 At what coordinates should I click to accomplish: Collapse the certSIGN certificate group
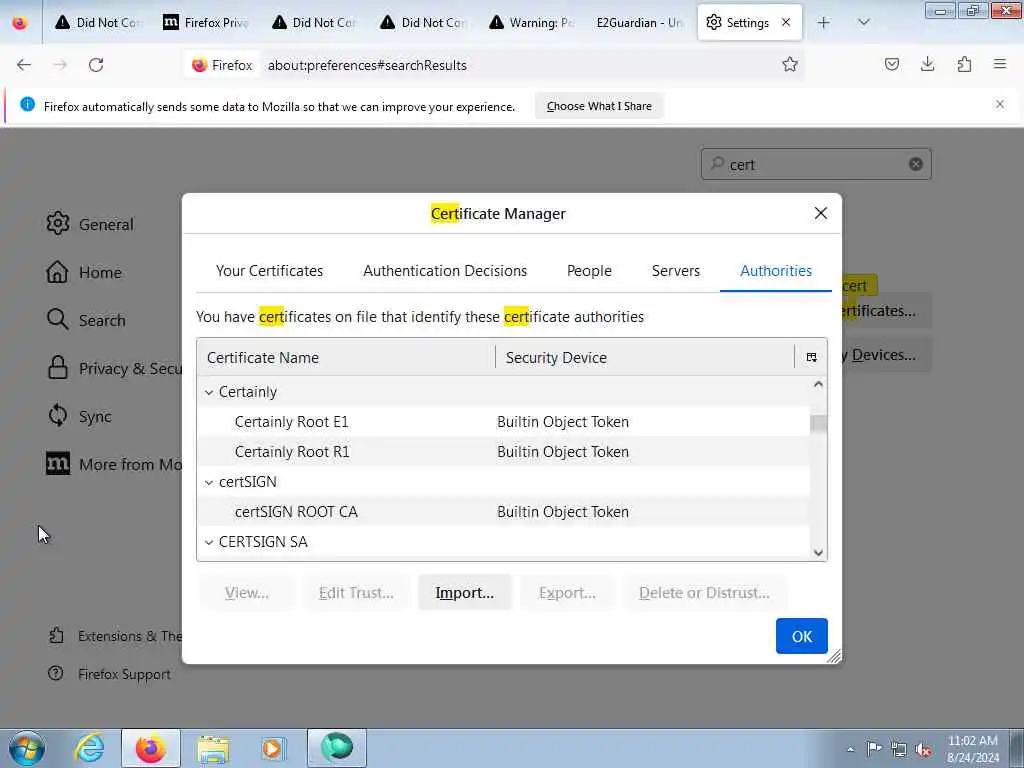209,482
